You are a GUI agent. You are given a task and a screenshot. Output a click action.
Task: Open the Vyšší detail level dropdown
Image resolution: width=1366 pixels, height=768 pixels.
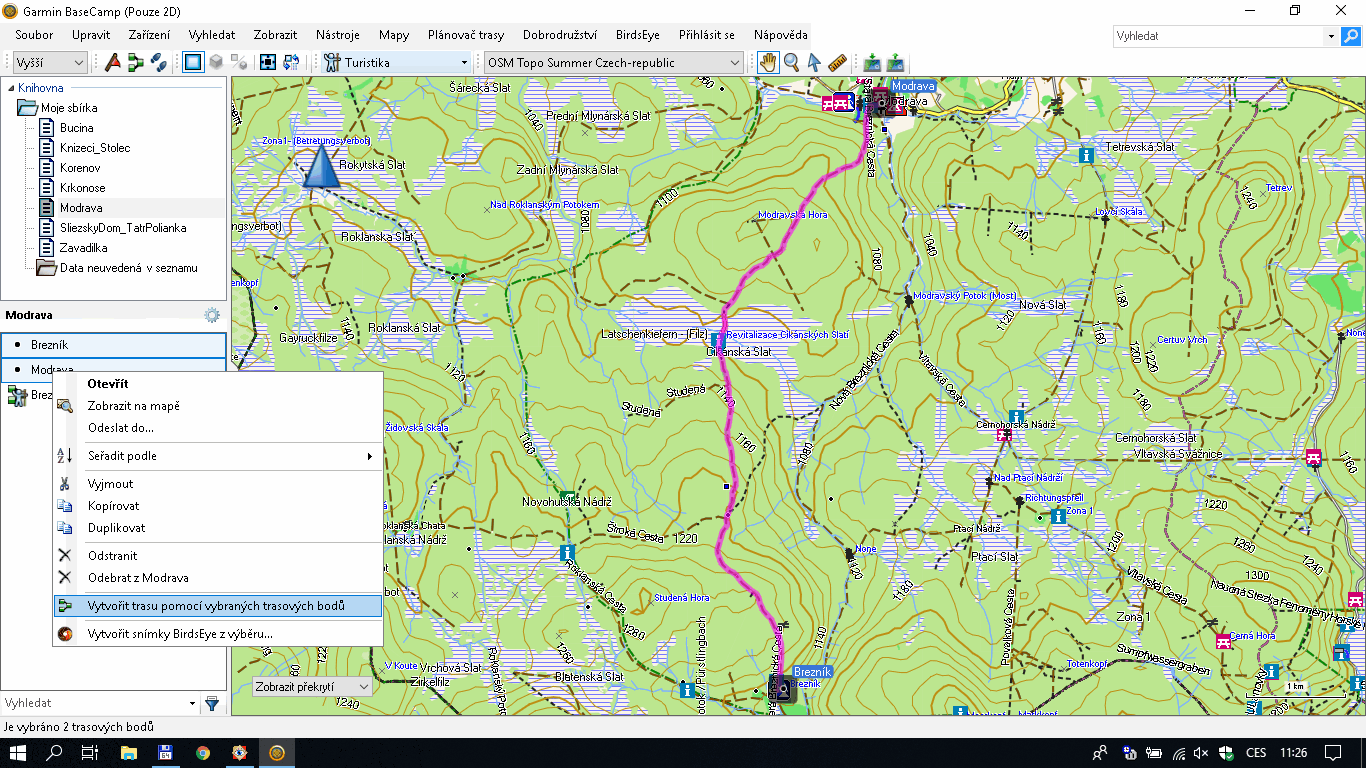[50, 62]
